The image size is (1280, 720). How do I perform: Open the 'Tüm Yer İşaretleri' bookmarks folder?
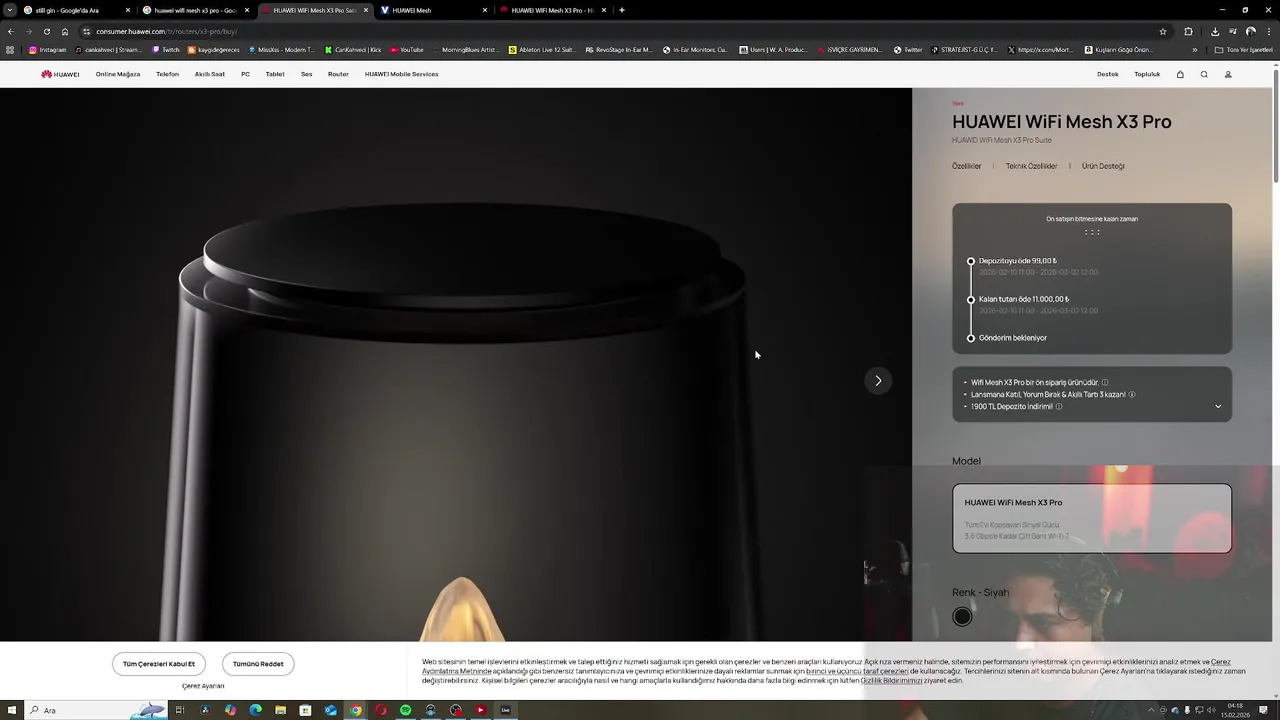click(x=1244, y=49)
